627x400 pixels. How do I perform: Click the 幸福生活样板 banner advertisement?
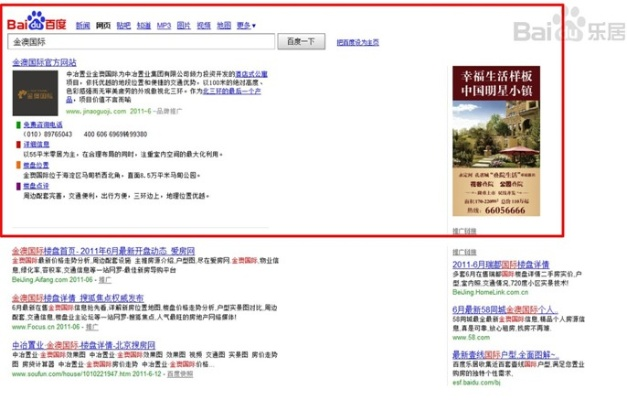click(496, 141)
